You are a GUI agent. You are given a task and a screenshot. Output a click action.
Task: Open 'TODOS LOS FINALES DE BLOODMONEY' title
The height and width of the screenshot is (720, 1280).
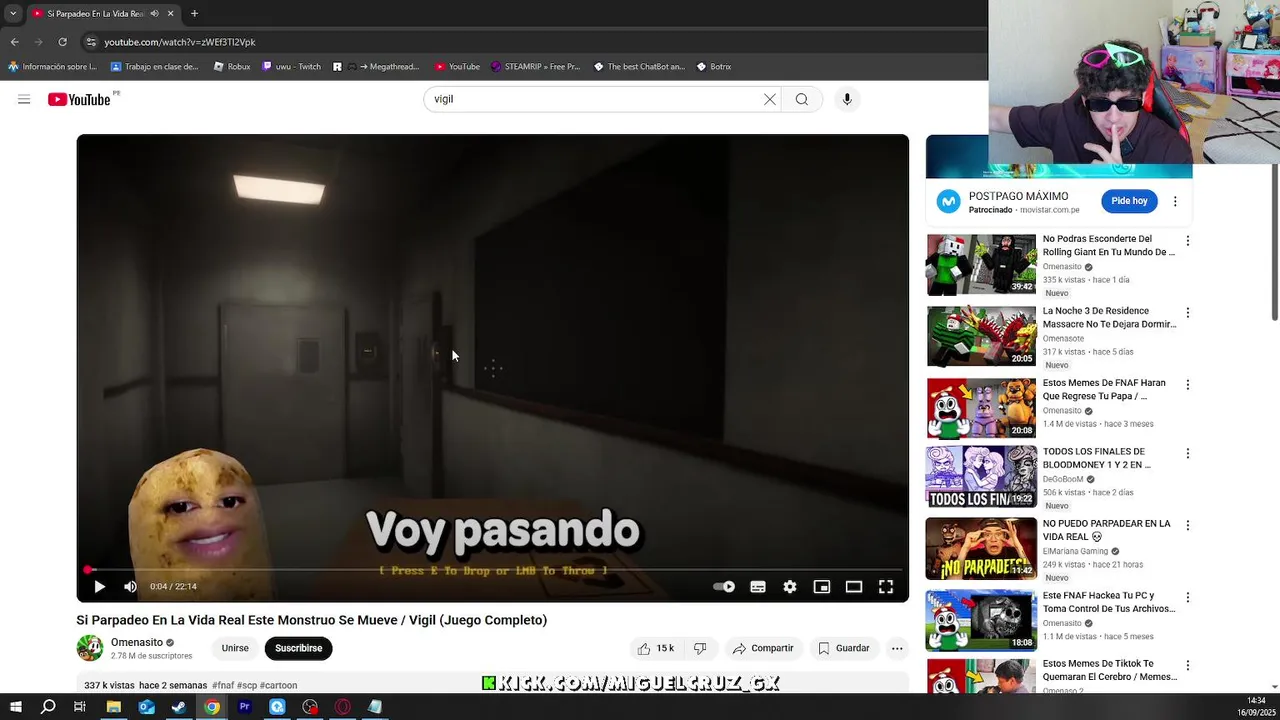click(1096, 458)
